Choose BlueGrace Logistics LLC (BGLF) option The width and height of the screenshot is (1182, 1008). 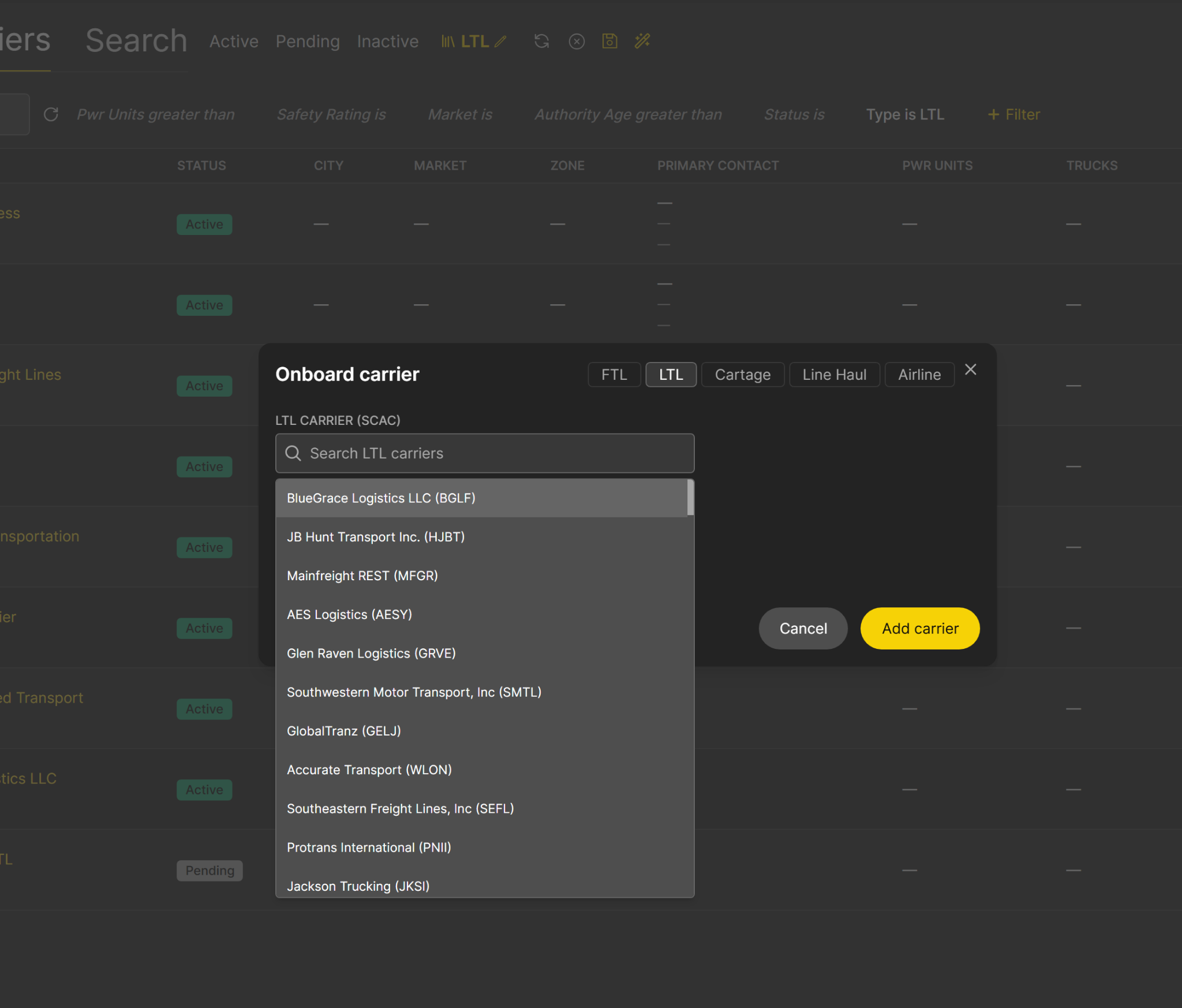(381, 498)
